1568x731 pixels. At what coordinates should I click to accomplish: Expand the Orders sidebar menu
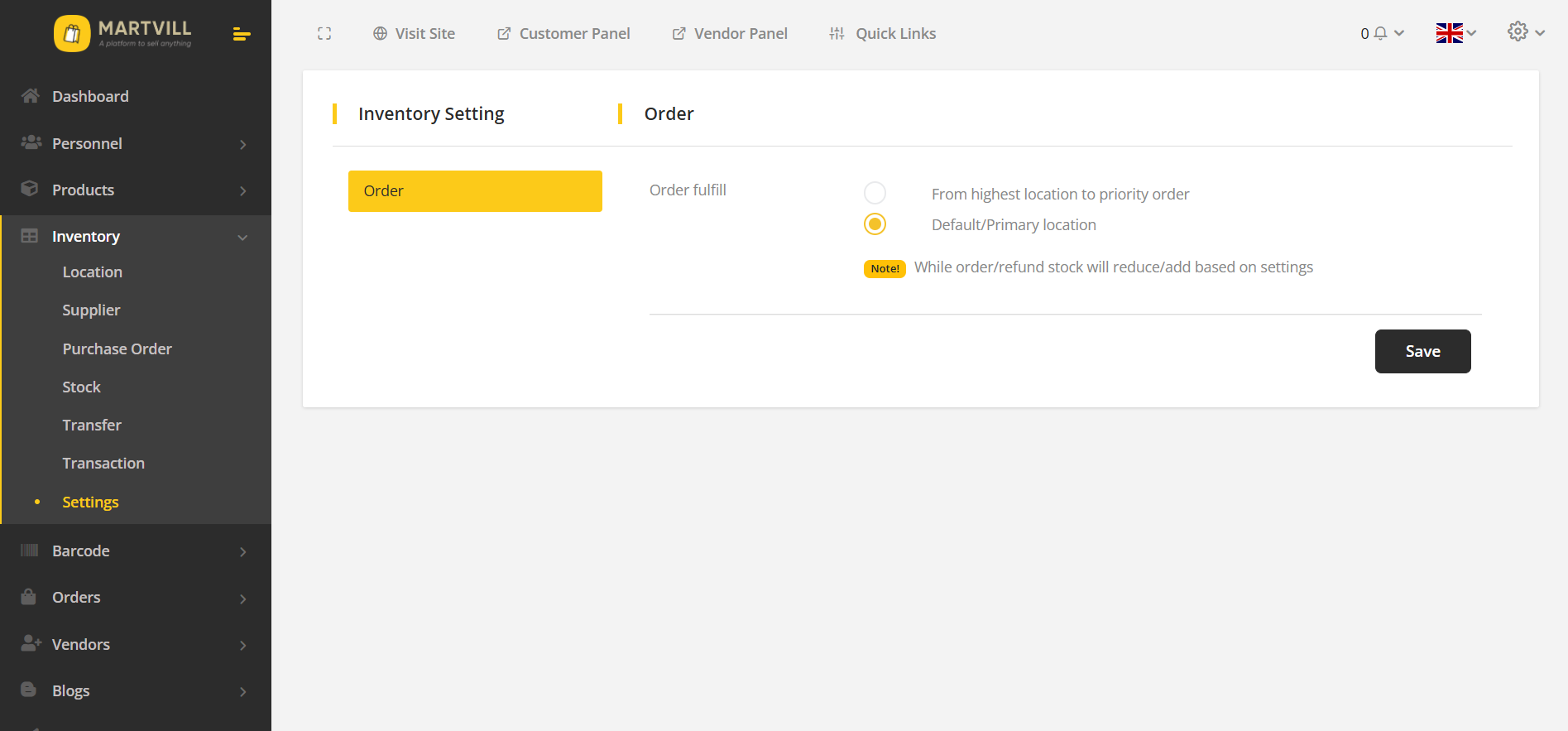click(242, 599)
